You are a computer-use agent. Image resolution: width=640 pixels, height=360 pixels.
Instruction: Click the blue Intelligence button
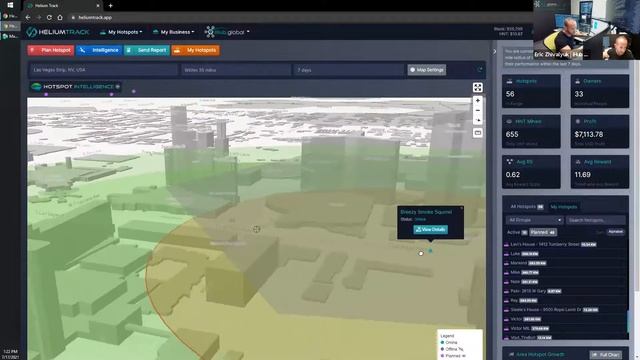click(99, 50)
